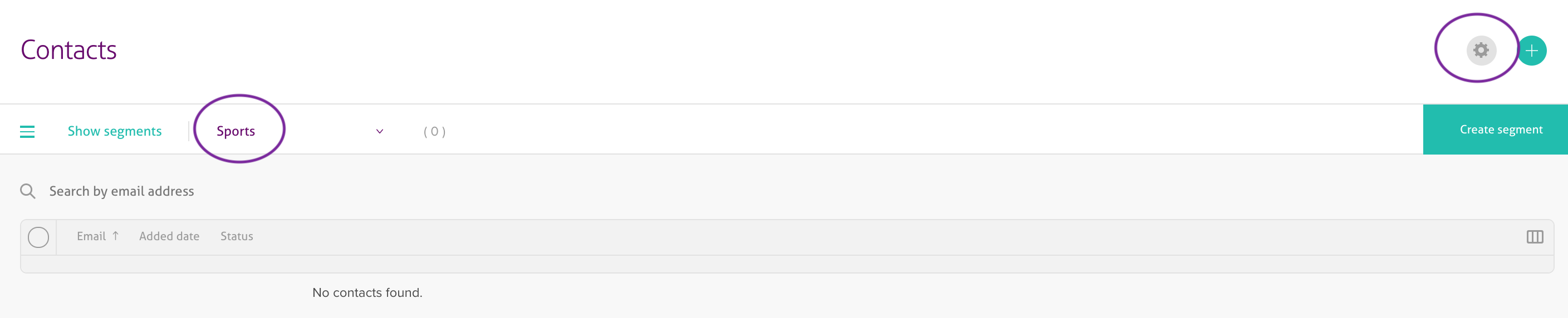Viewport: 1568px width, 318px height.
Task: Open the column chooser icon
Action: (x=1534, y=236)
